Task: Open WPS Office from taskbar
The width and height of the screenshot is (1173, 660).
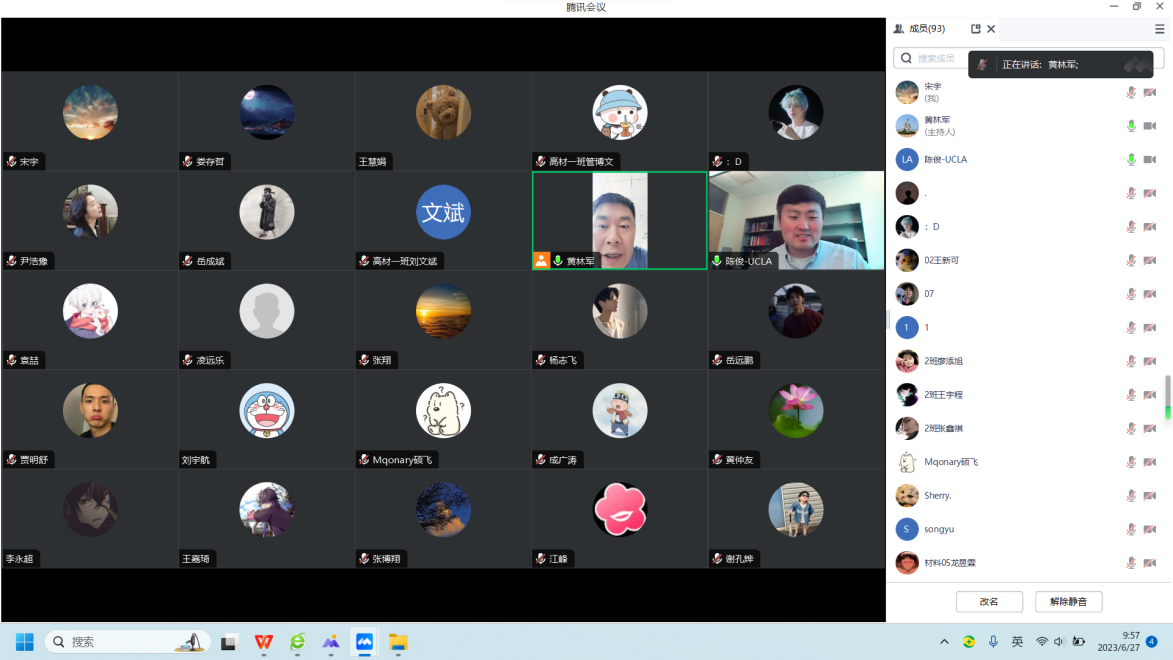Action: click(x=263, y=642)
